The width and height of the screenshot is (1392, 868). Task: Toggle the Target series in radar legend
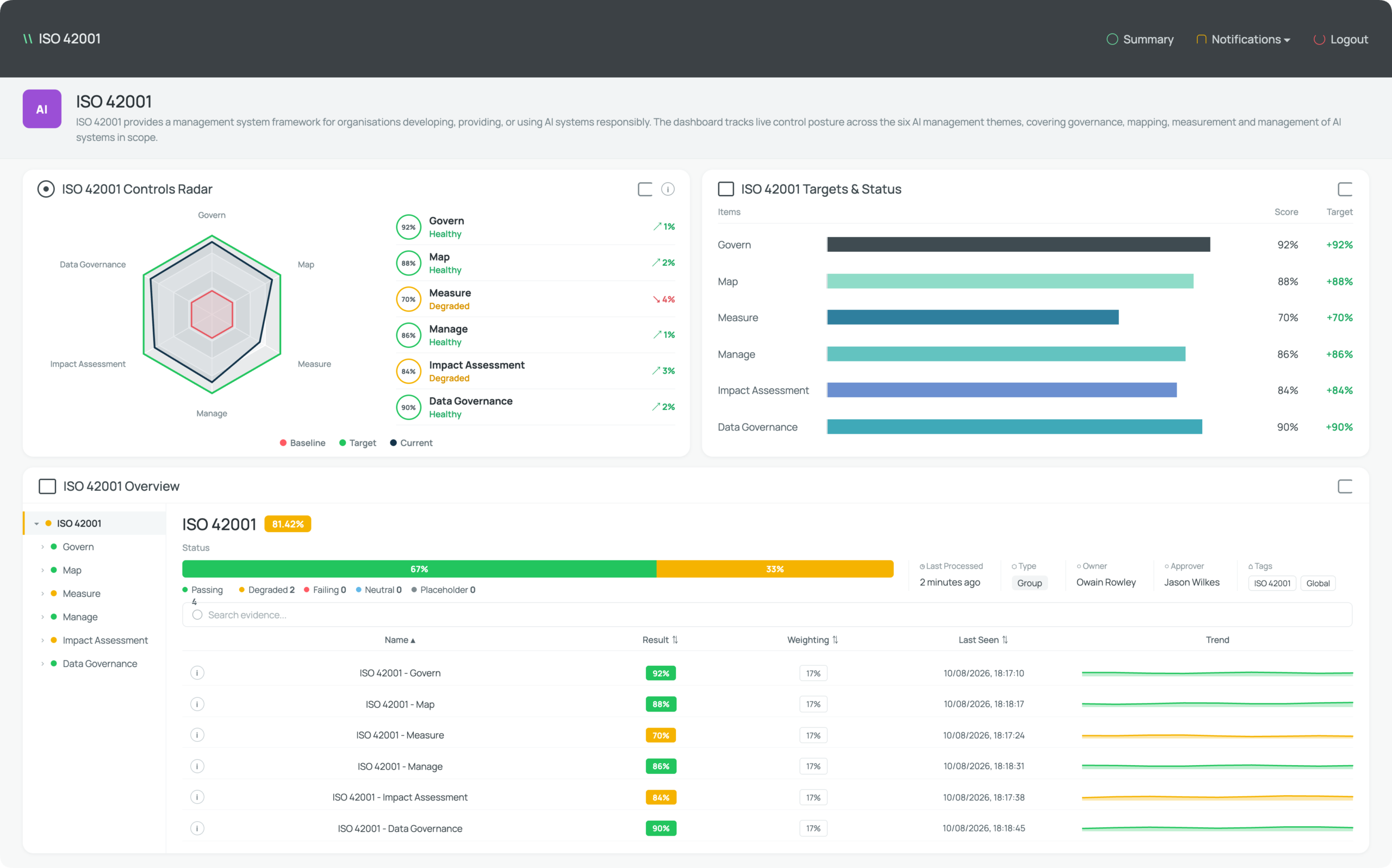click(x=358, y=442)
